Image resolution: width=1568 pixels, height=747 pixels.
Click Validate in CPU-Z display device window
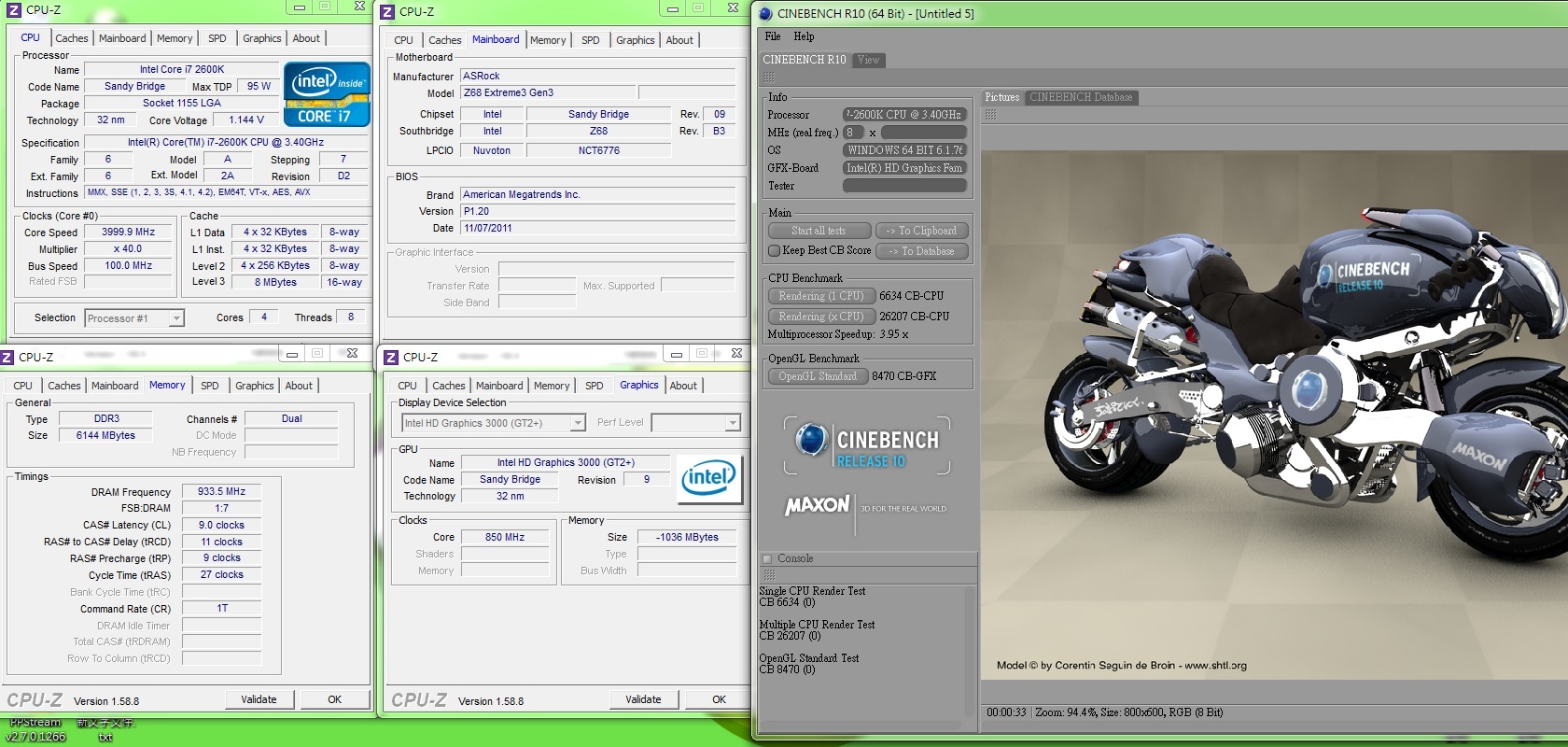[644, 699]
